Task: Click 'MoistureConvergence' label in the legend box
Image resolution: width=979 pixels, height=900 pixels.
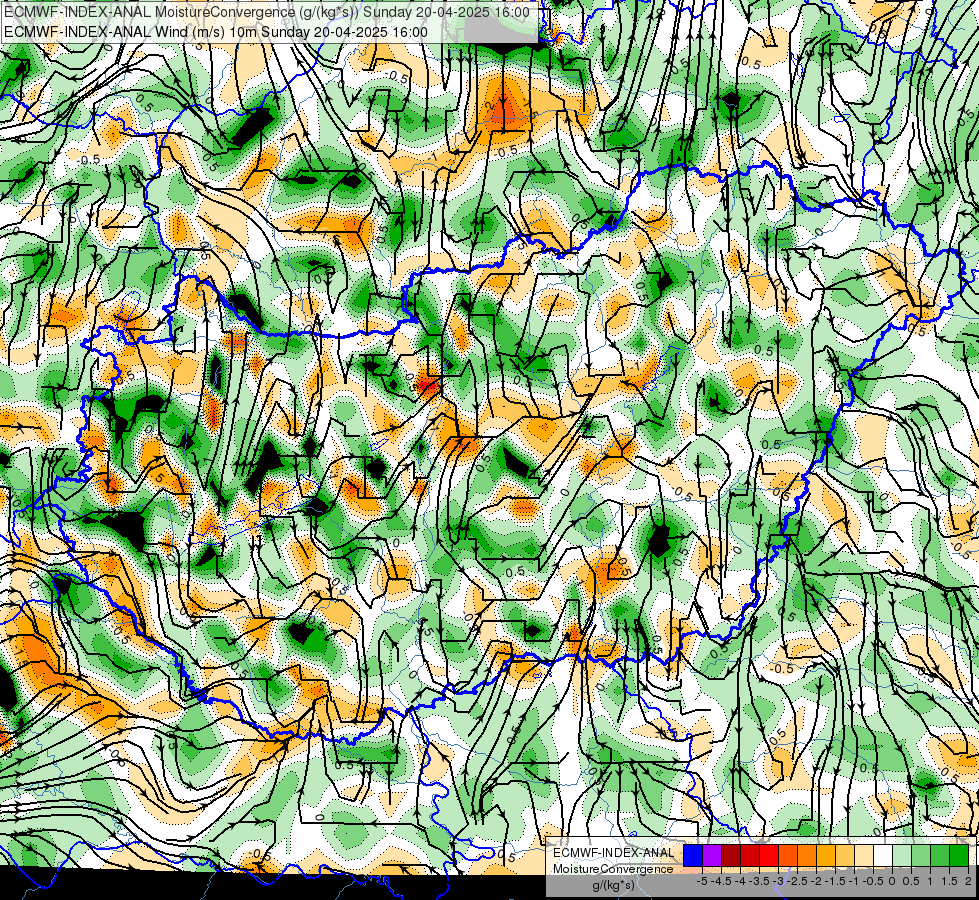Action: 613,869
